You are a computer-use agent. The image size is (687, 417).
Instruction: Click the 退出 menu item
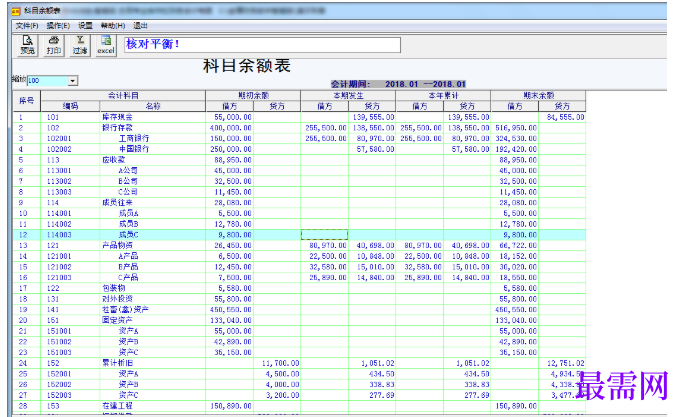(x=140, y=26)
